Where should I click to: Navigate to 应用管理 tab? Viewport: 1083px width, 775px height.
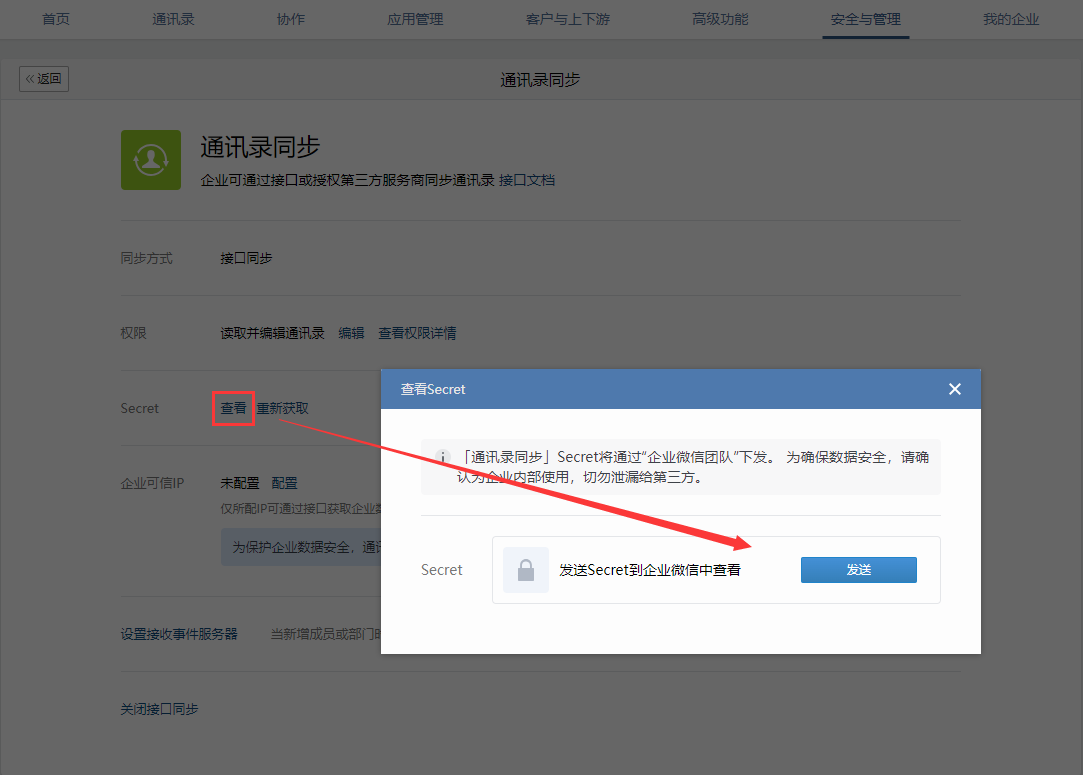tap(415, 19)
